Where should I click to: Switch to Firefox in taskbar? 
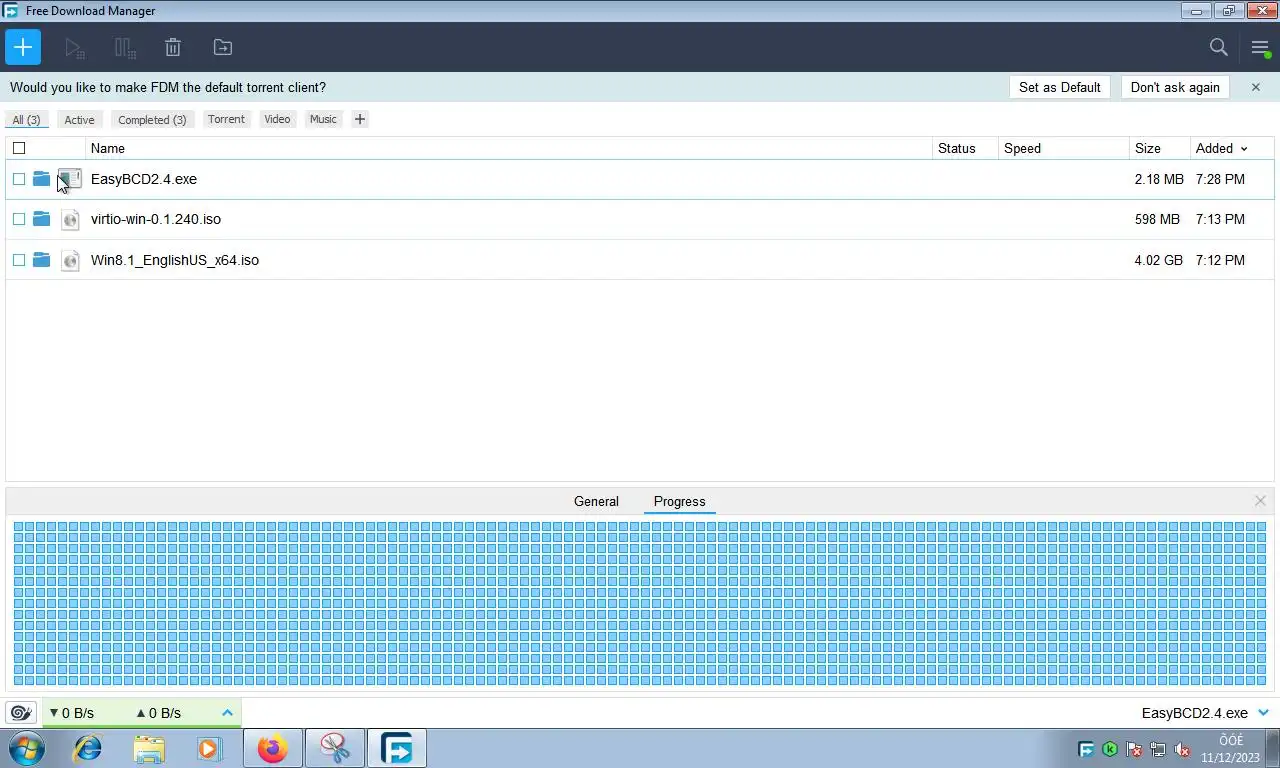(272, 748)
